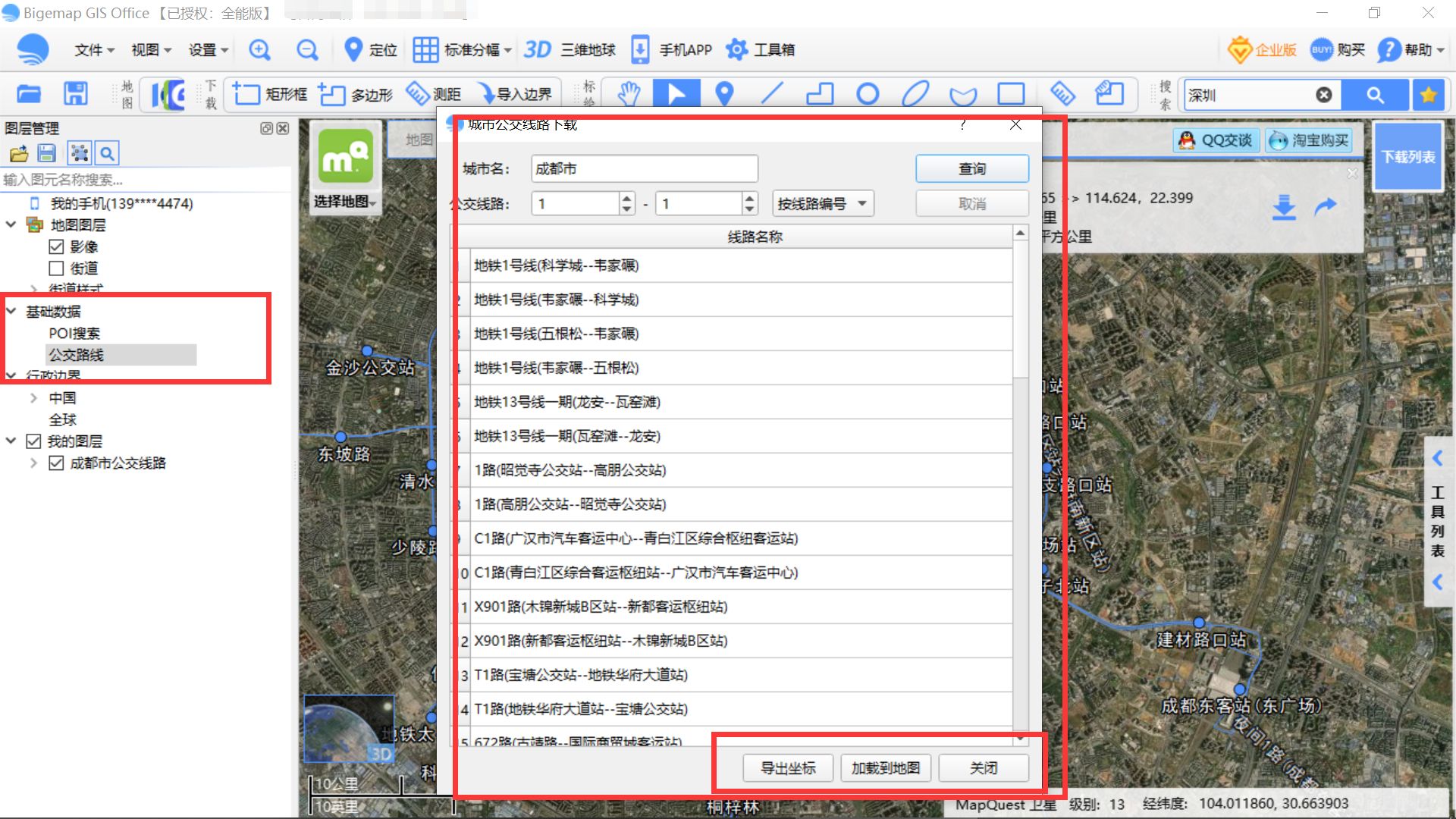Screen dimensions: 1456x819
Task: Open the 选择地图 dropdown
Action: click(x=345, y=202)
